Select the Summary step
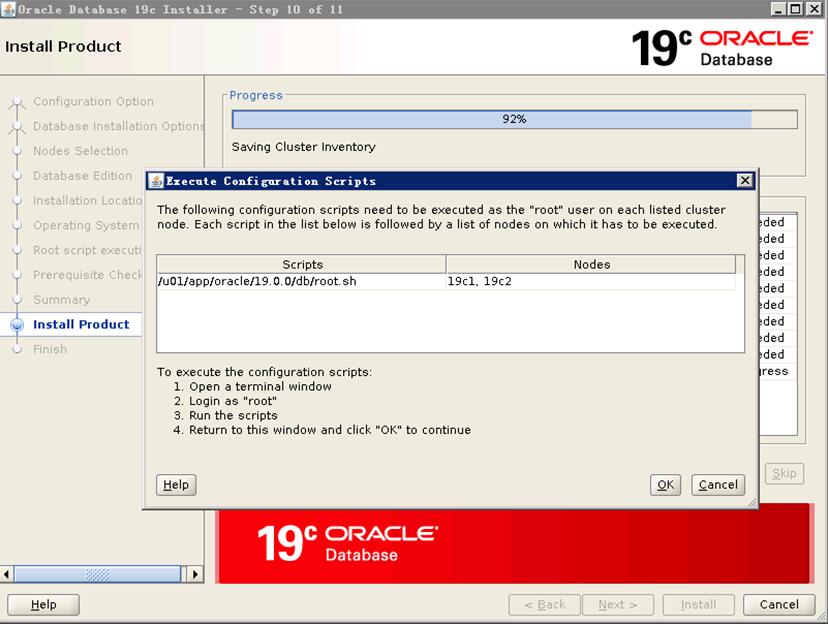Image resolution: width=828 pixels, height=627 pixels. (x=61, y=300)
